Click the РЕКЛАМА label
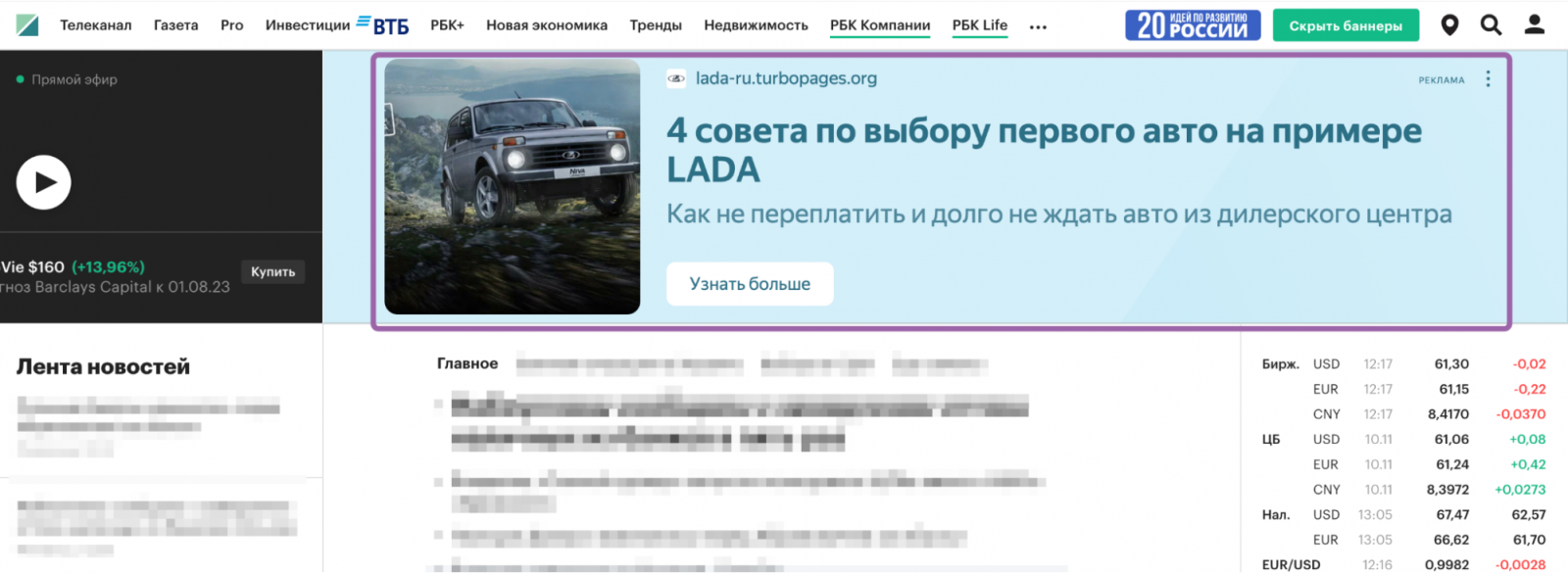This screenshot has width=1568, height=573. click(1442, 80)
